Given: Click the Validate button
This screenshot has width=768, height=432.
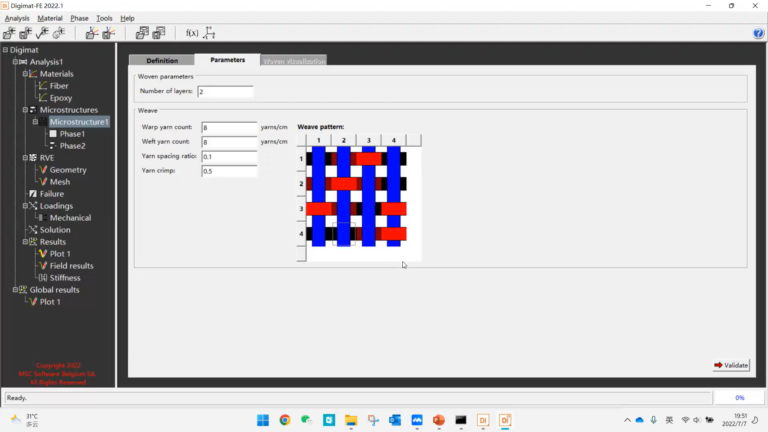Looking at the screenshot, I should 731,365.
